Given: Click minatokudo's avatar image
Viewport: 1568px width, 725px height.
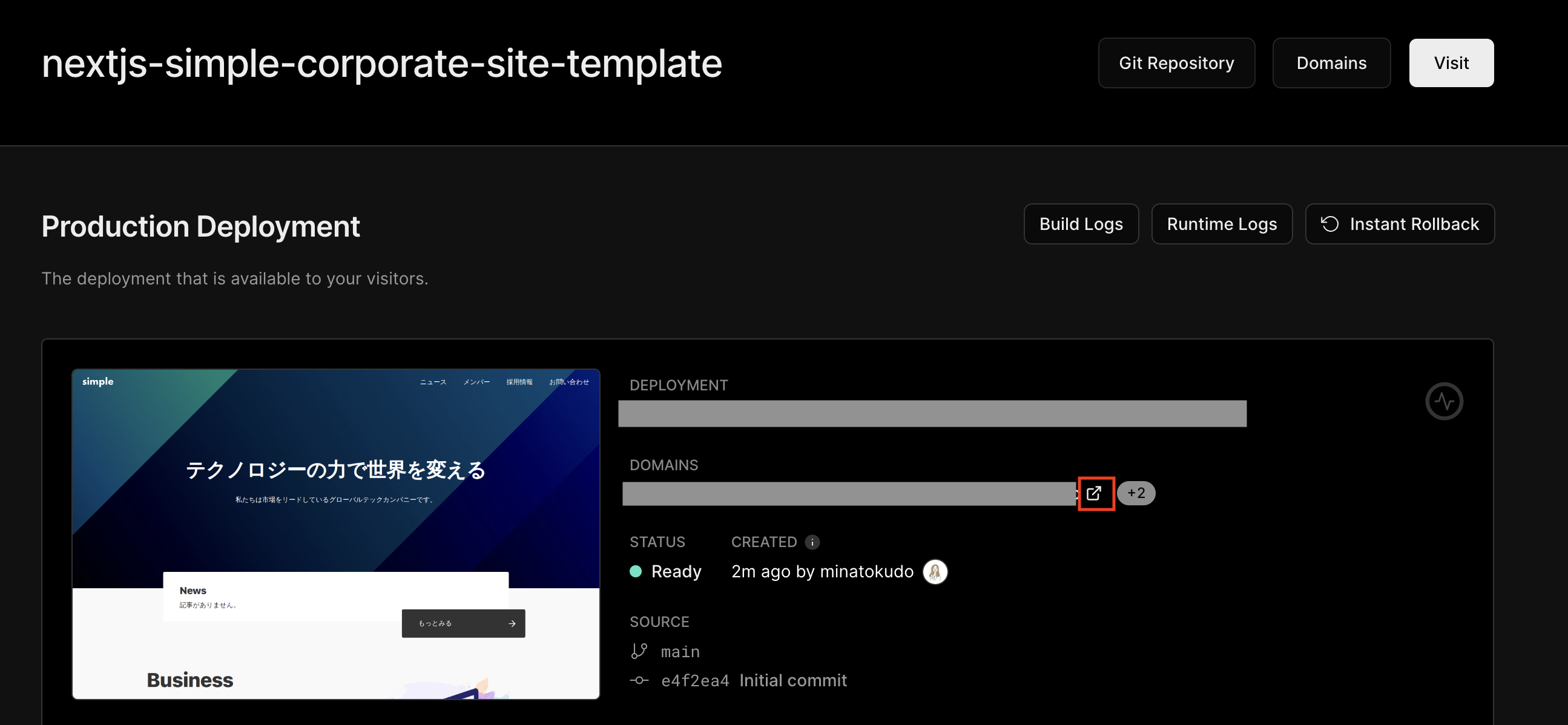Looking at the screenshot, I should (934, 572).
